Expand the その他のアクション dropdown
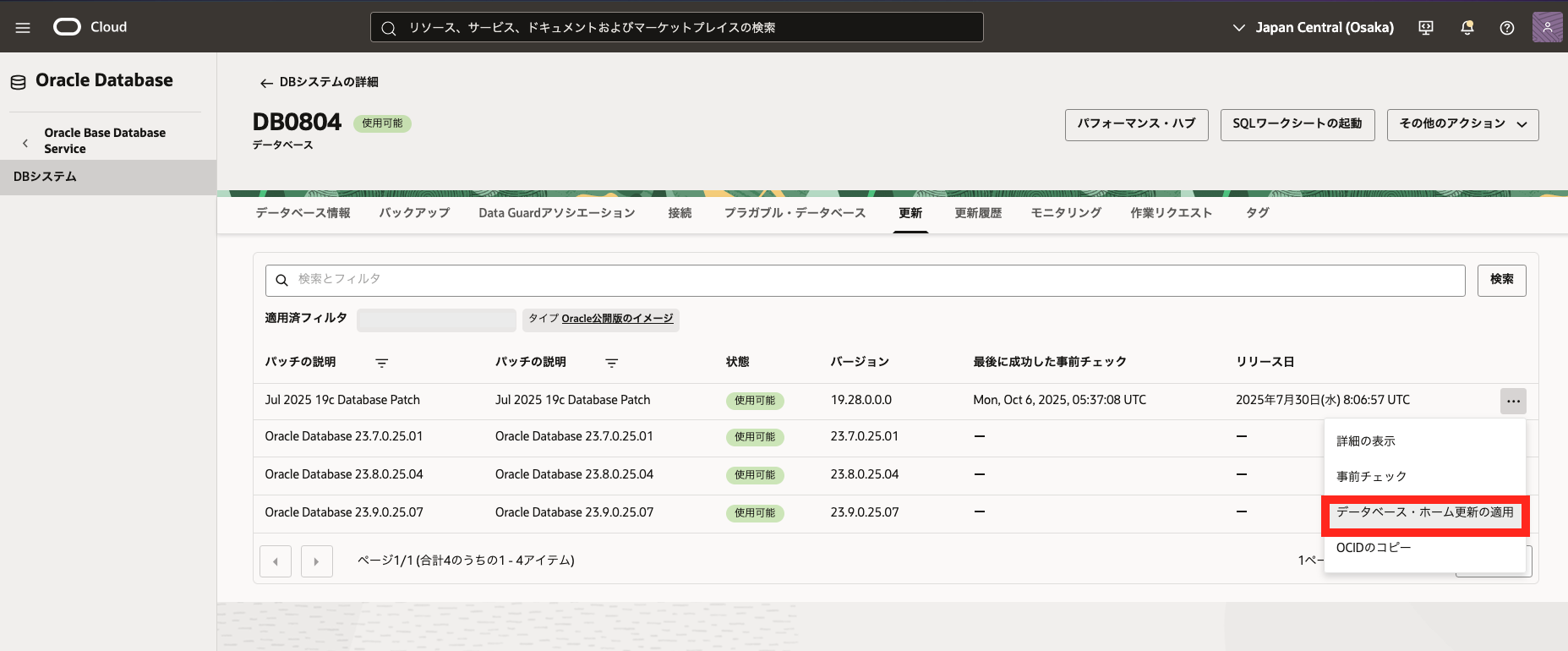 1461,124
